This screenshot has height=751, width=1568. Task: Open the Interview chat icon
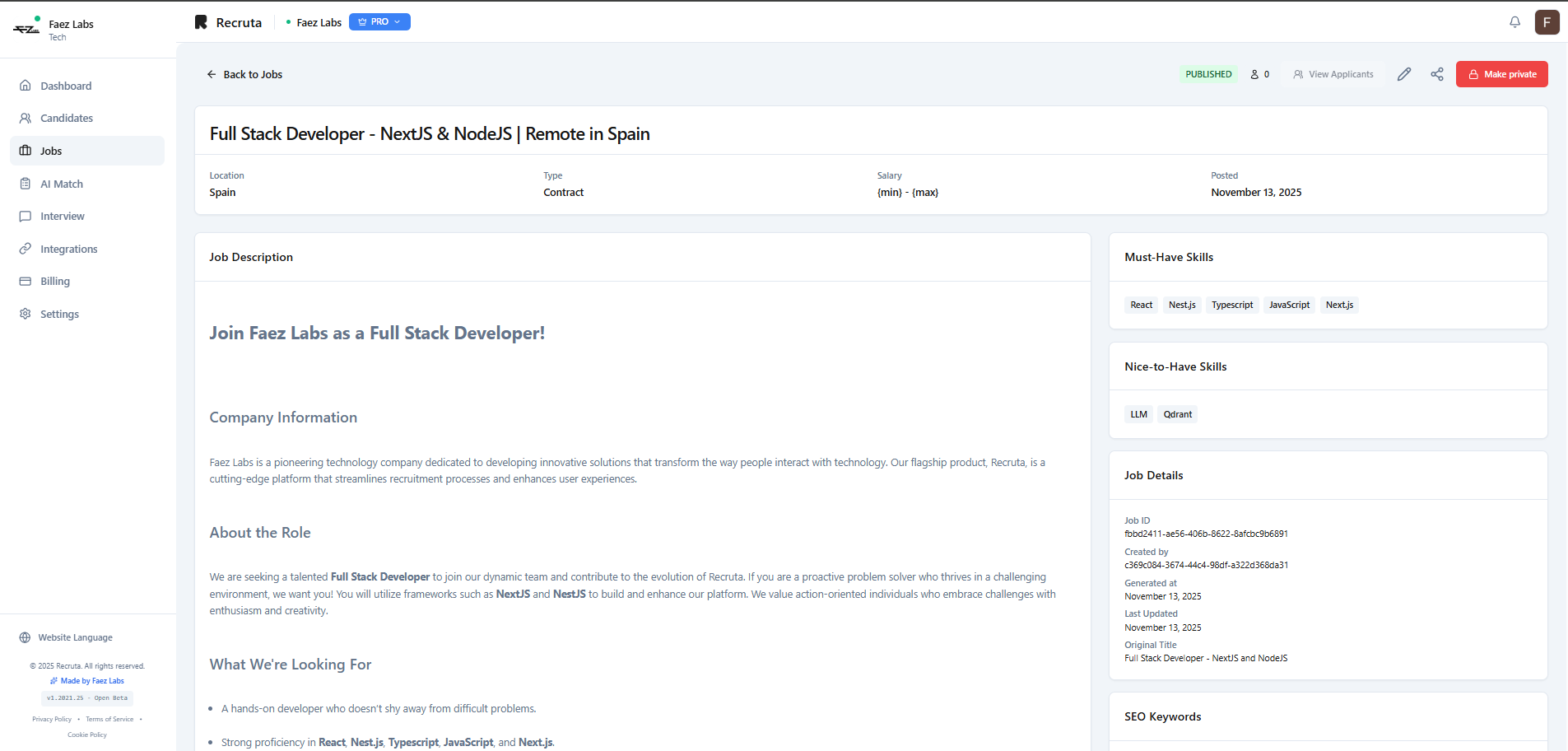click(x=26, y=216)
